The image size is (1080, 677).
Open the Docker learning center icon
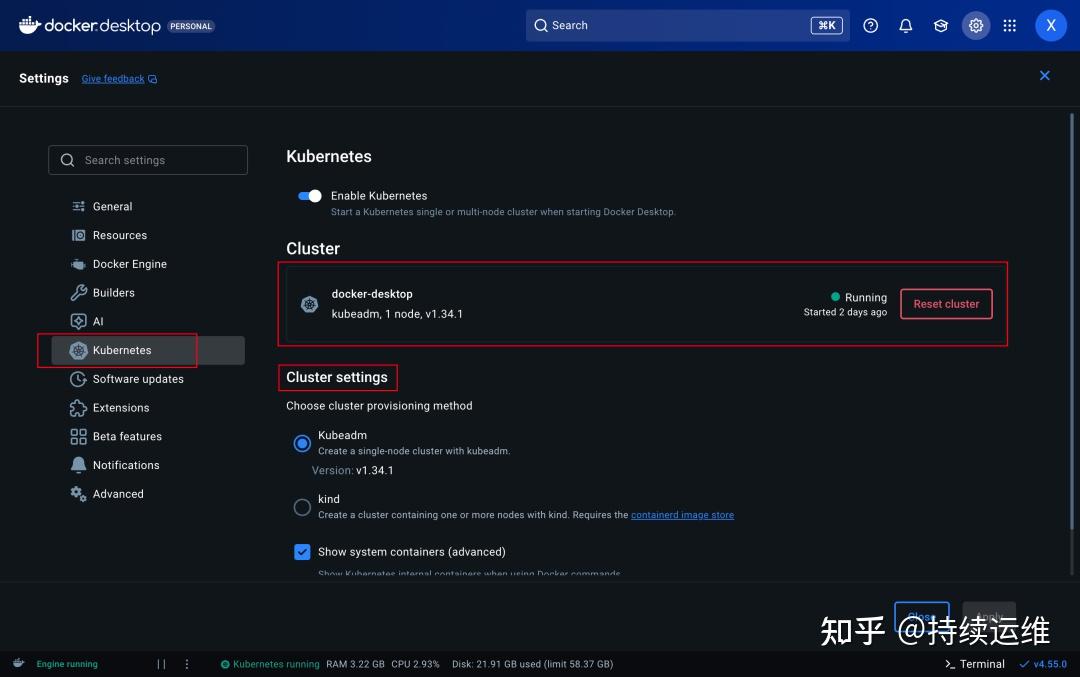click(x=940, y=25)
